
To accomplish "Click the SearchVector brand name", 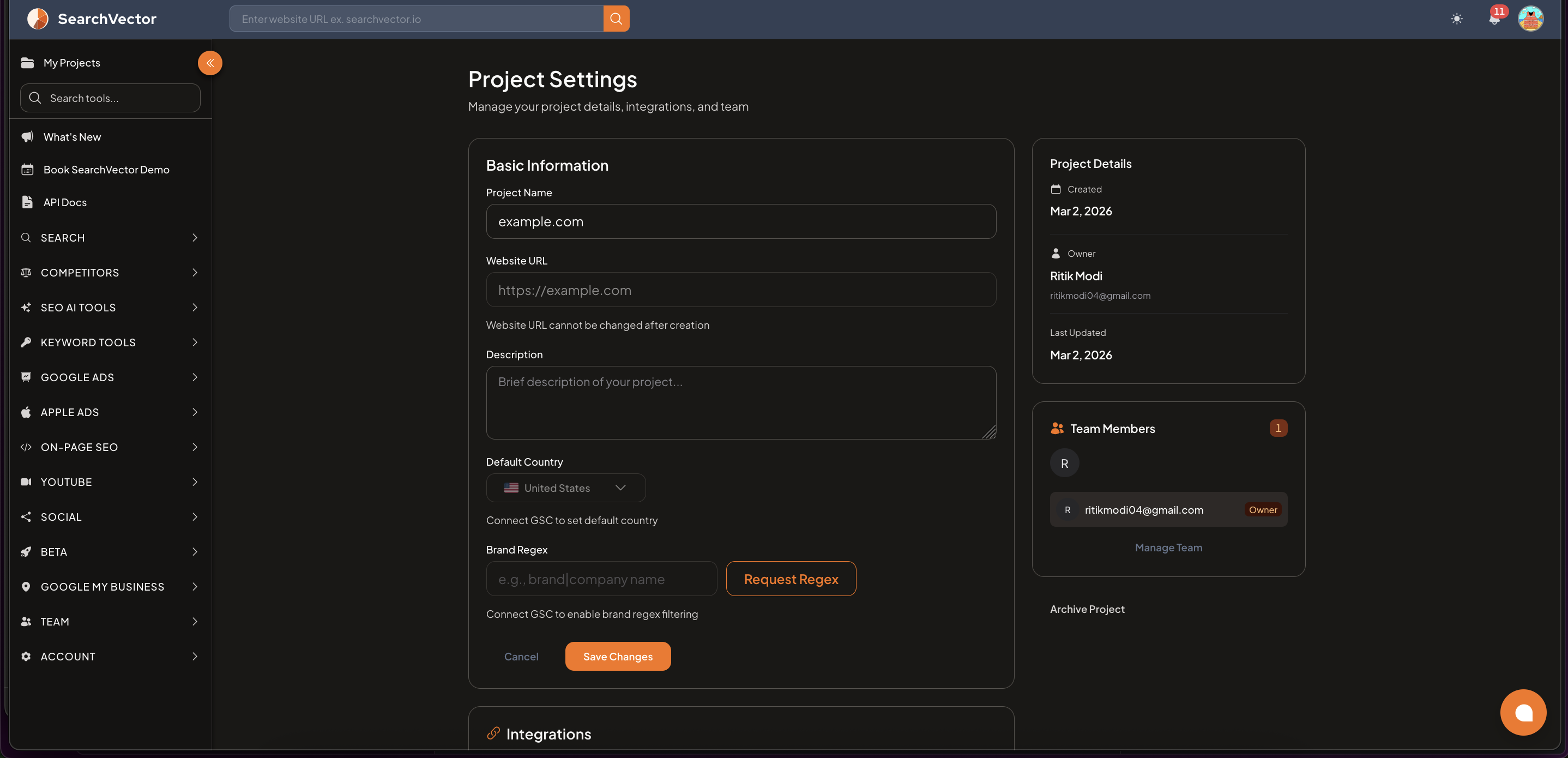I will [x=107, y=19].
